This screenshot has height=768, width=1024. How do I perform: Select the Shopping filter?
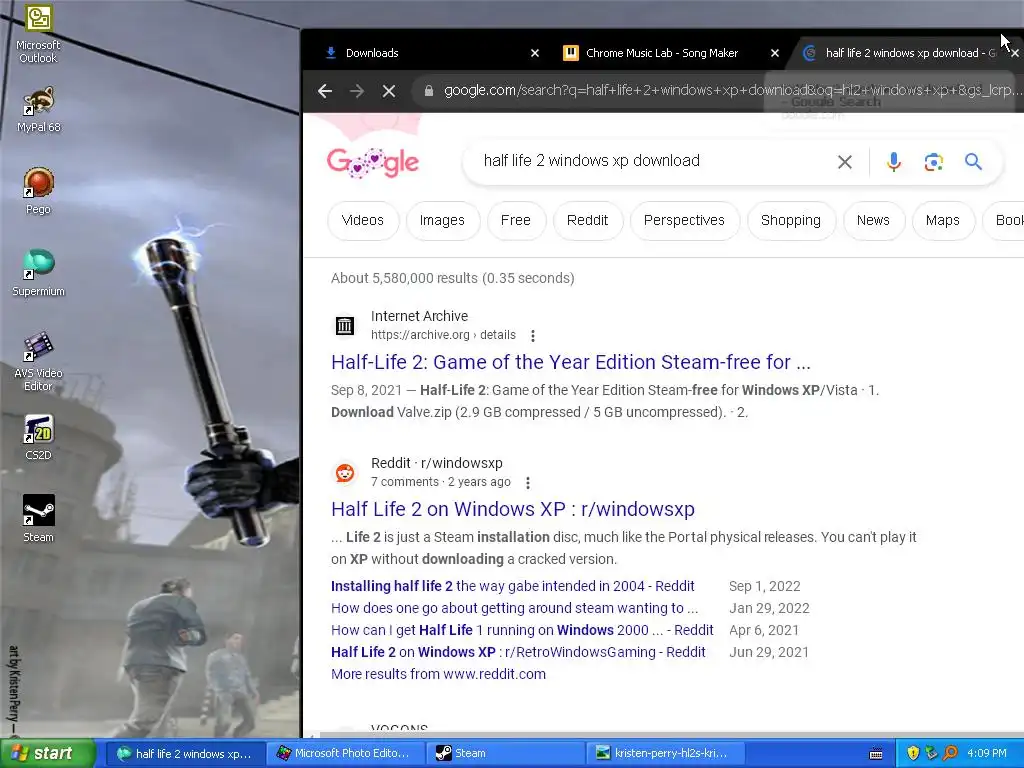click(x=791, y=221)
